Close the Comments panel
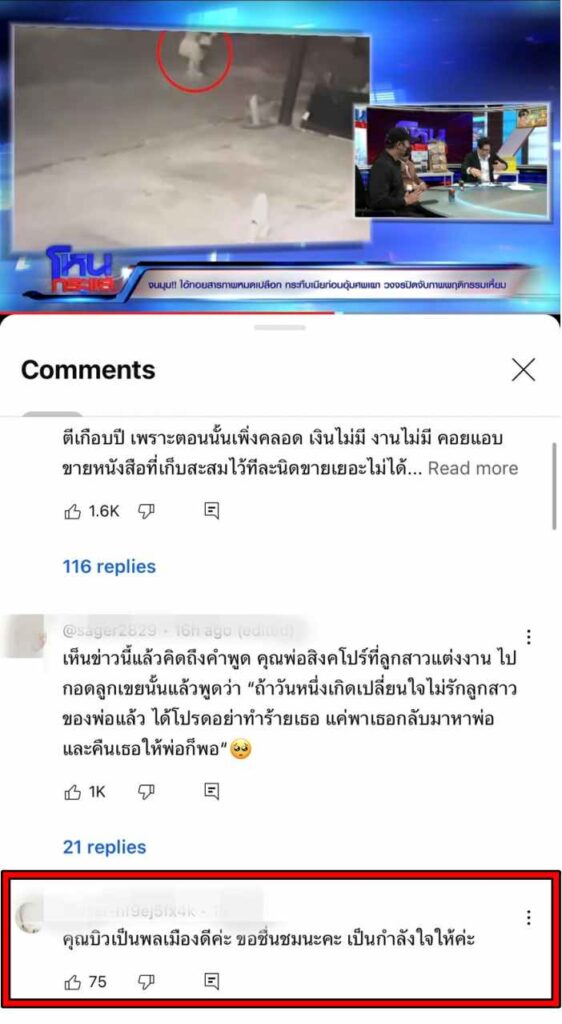This screenshot has width=562, height=1024. (x=523, y=370)
